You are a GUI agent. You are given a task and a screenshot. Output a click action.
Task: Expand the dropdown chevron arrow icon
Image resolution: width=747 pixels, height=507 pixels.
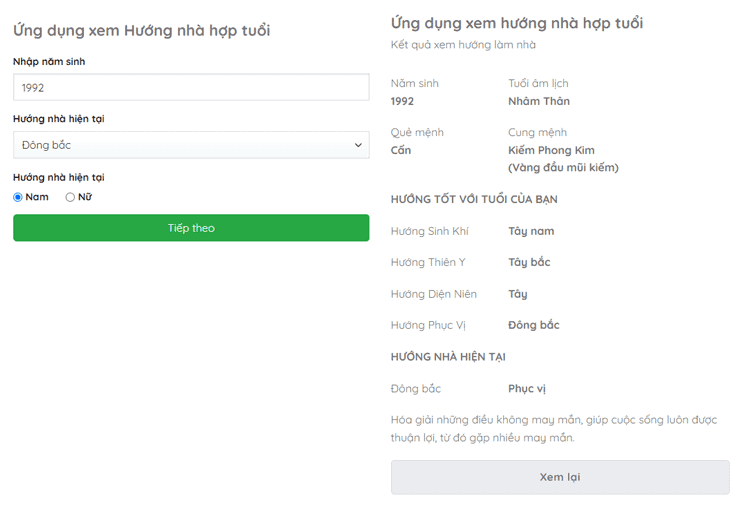point(358,145)
